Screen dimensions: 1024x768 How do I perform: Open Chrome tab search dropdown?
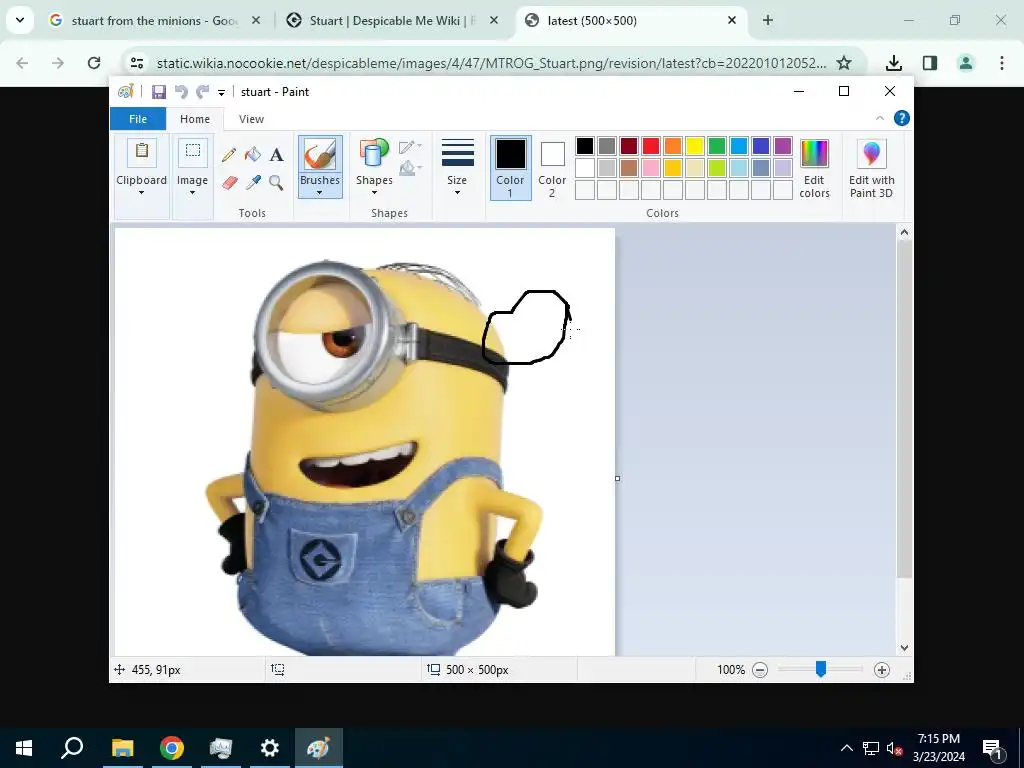(x=20, y=20)
